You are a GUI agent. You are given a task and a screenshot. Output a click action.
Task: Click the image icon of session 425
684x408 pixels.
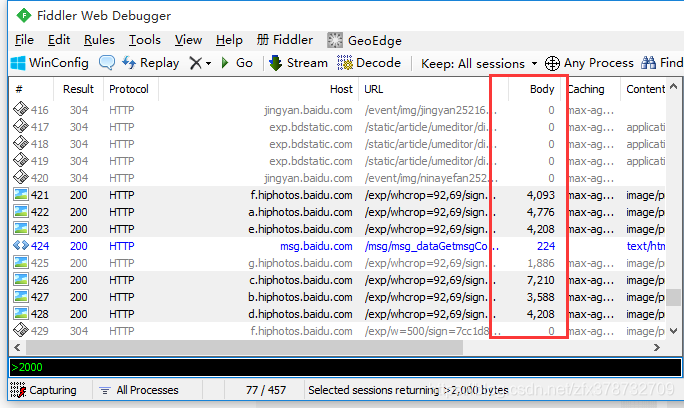pos(21,262)
